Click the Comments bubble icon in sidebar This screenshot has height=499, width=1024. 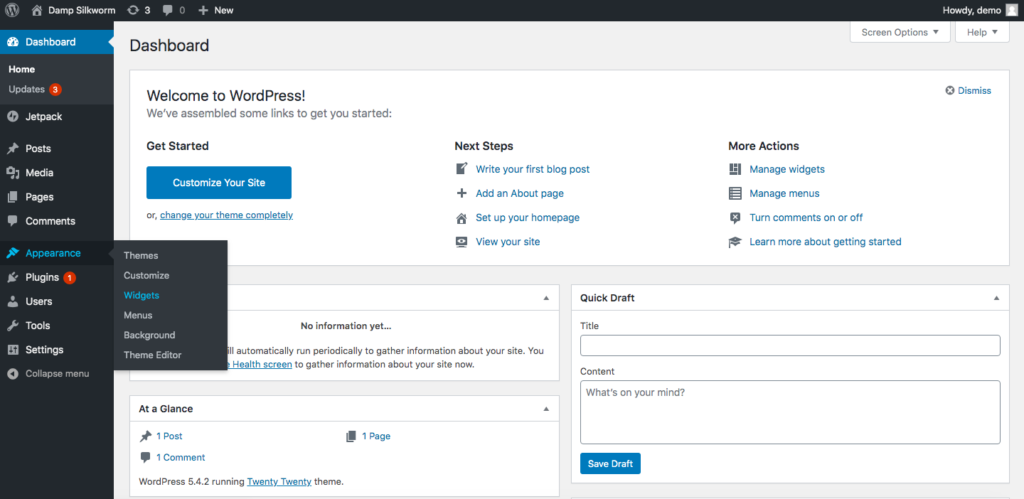click(12, 221)
